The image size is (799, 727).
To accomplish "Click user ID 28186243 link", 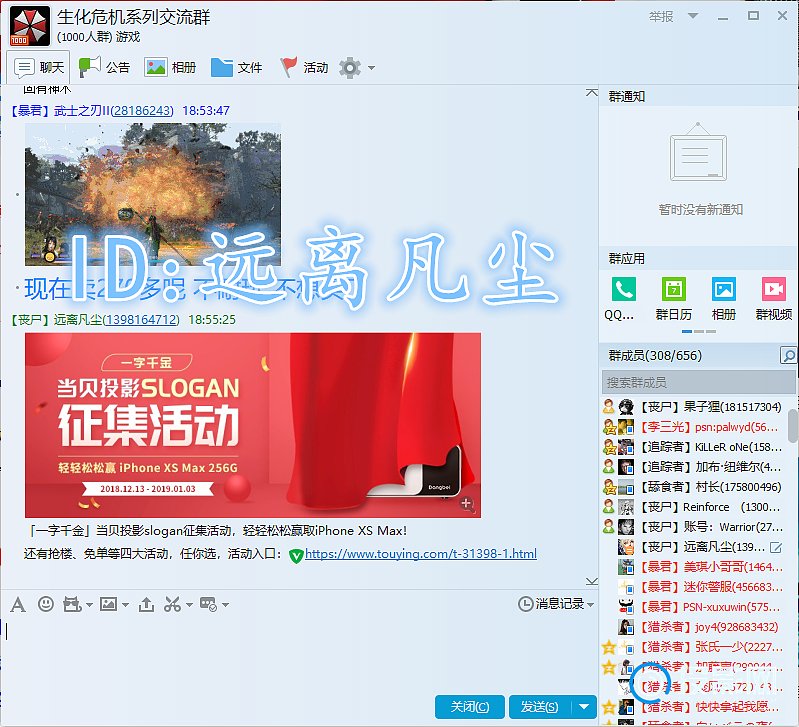I will tap(142, 111).
